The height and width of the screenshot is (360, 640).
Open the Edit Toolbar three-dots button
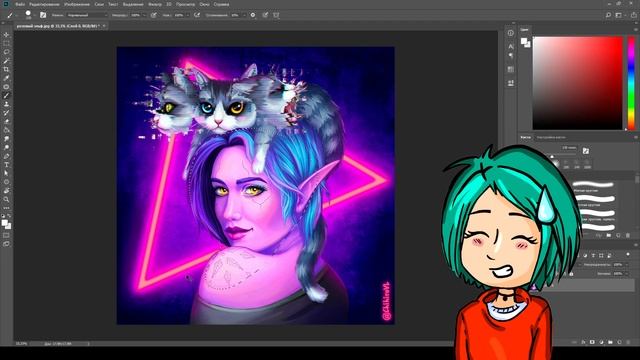pos(6,208)
